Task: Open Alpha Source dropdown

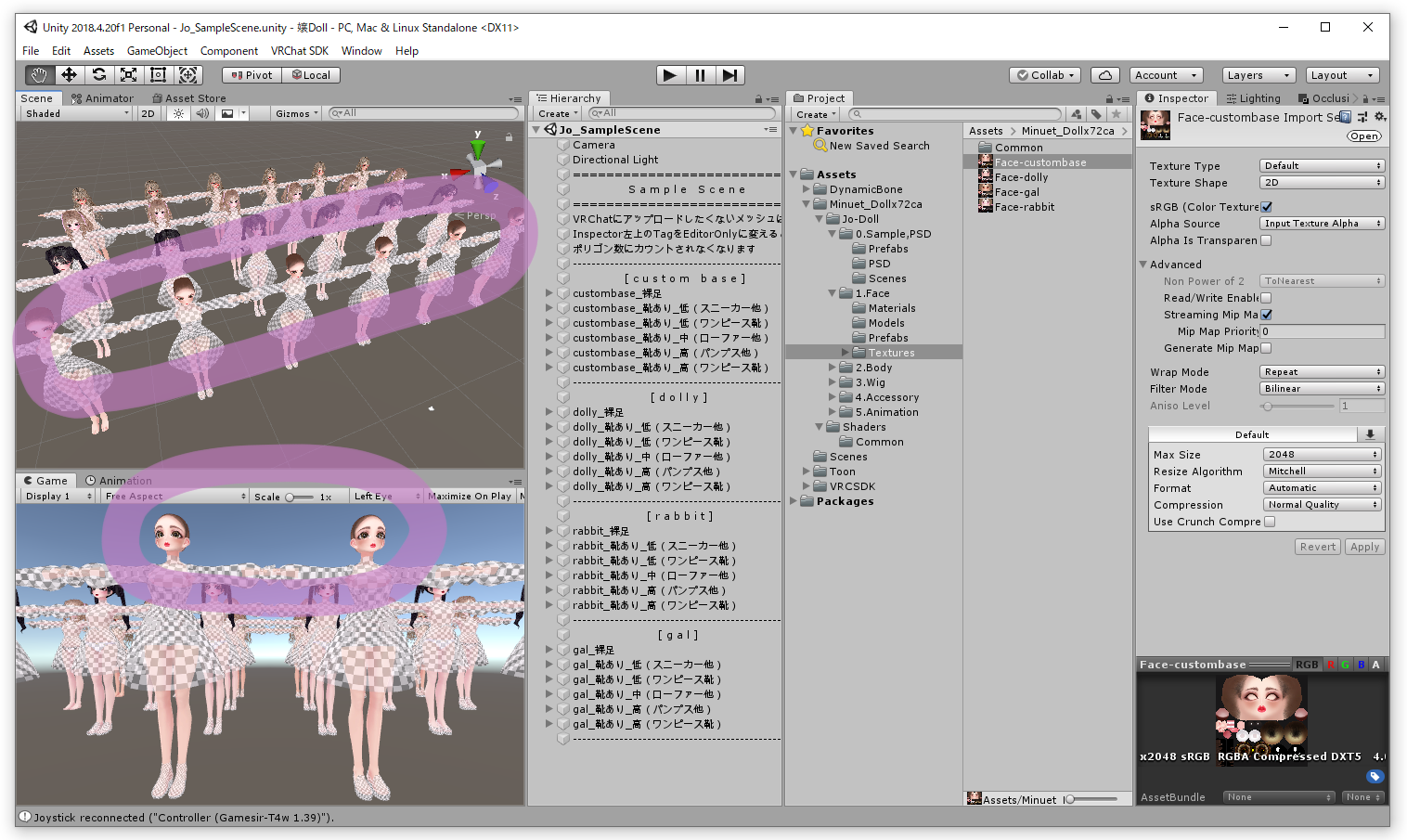Action: click(x=1322, y=224)
